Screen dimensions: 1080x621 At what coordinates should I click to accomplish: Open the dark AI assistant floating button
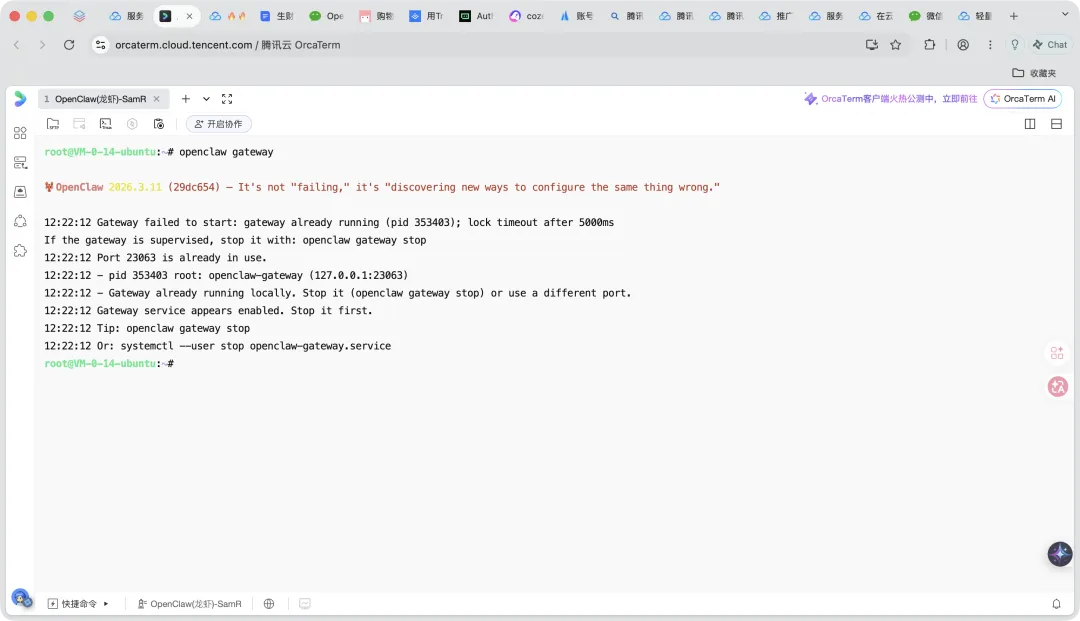coord(1059,554)
